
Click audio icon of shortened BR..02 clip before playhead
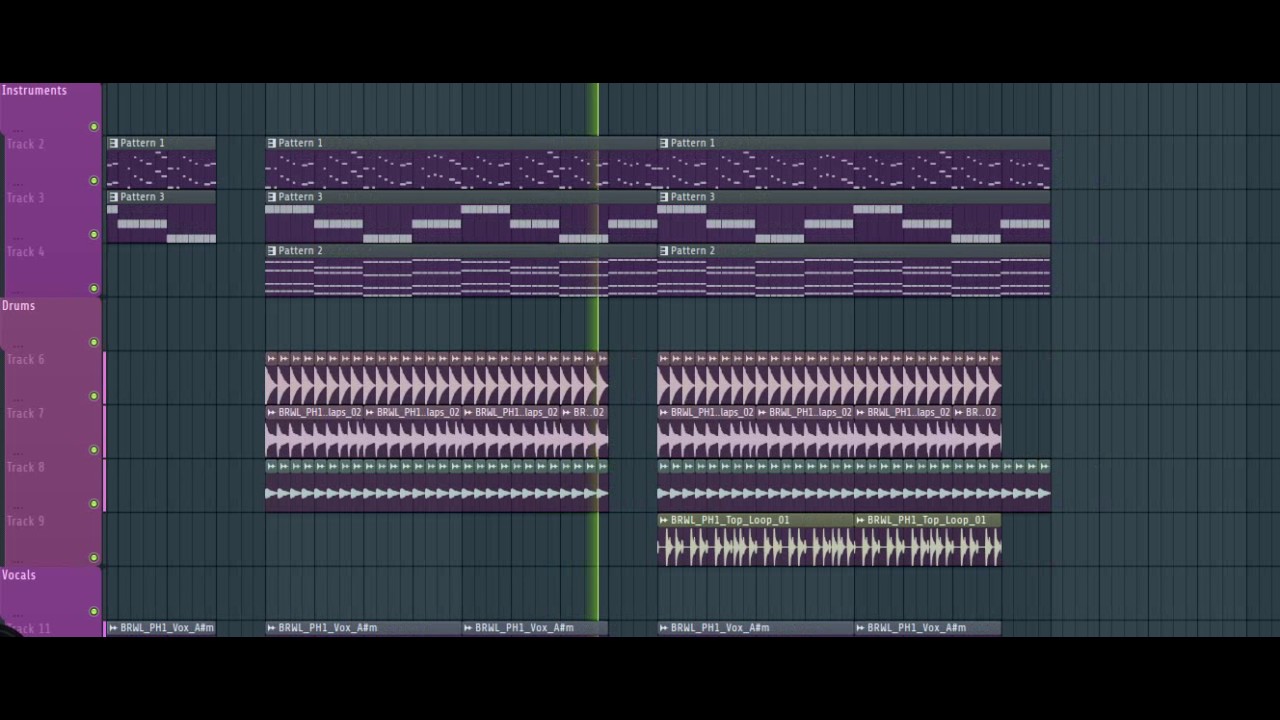[566, 412]
